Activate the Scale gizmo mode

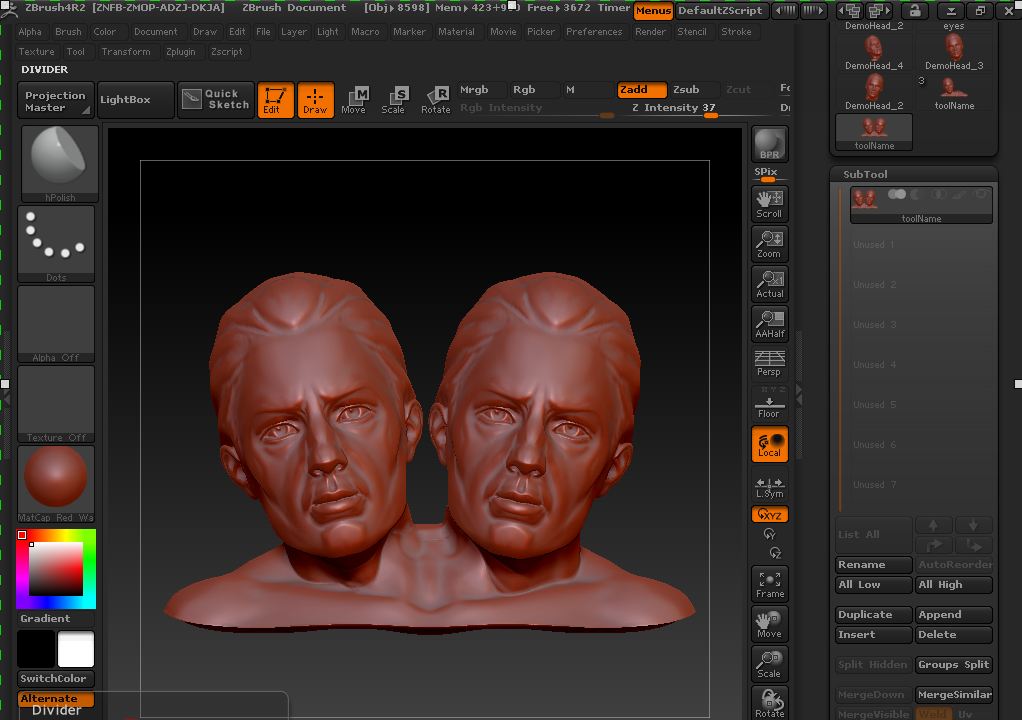coord(394,99)
